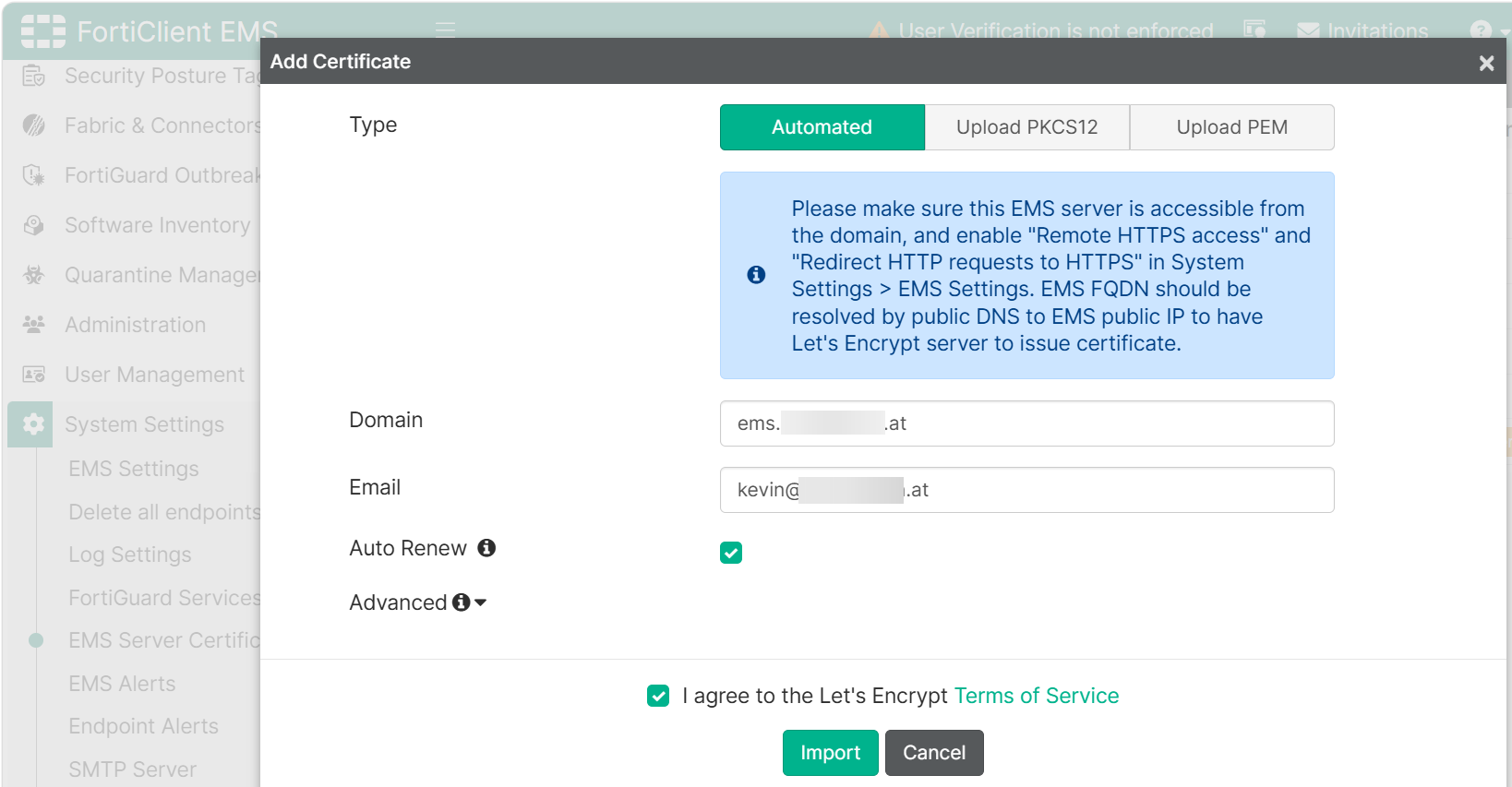Click the Invitations envelope icon
This screenshot has width=1512, height=787.
coord(1308,30)
